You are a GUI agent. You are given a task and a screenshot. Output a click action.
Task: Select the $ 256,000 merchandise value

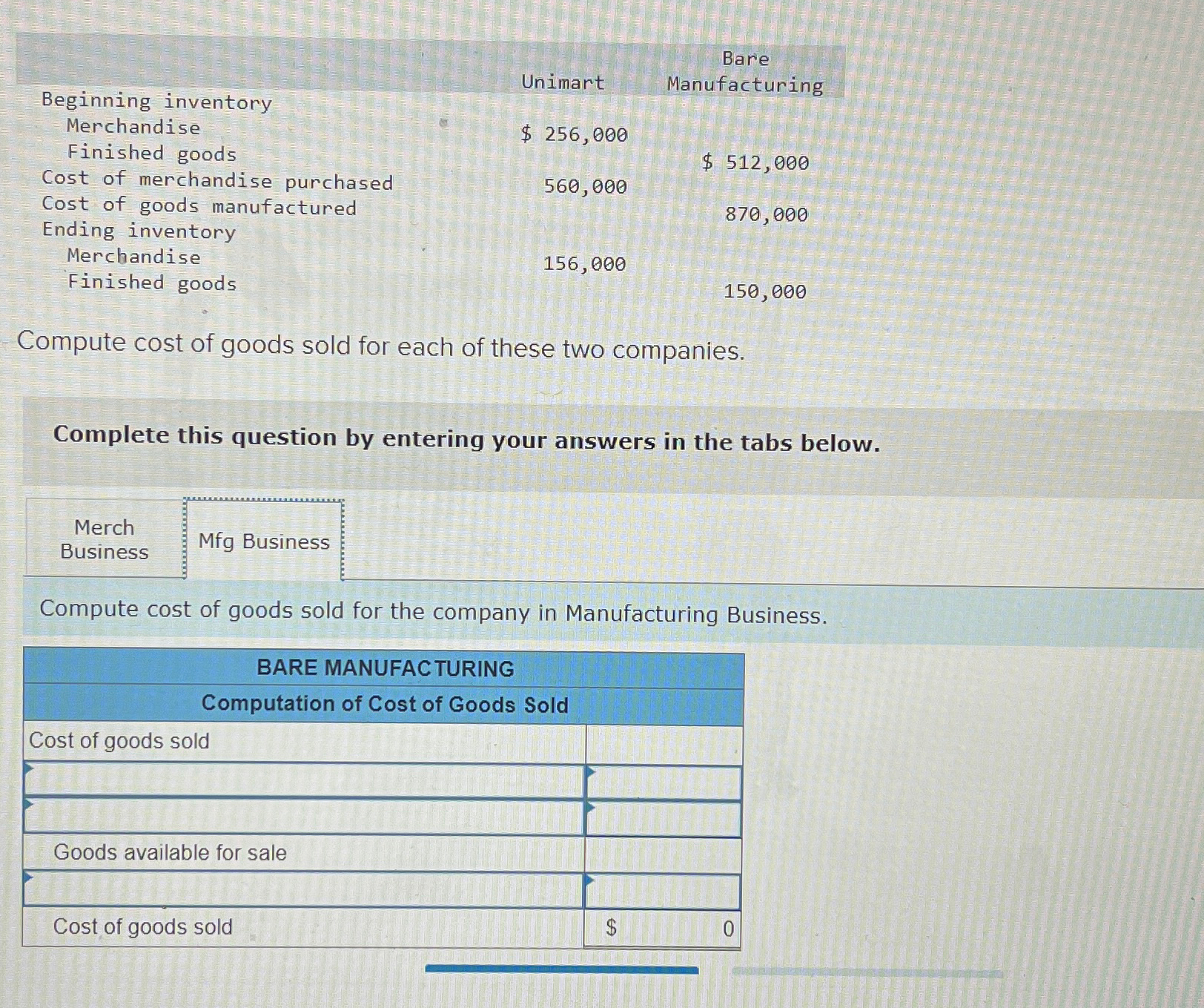click(x=574, y=134)
